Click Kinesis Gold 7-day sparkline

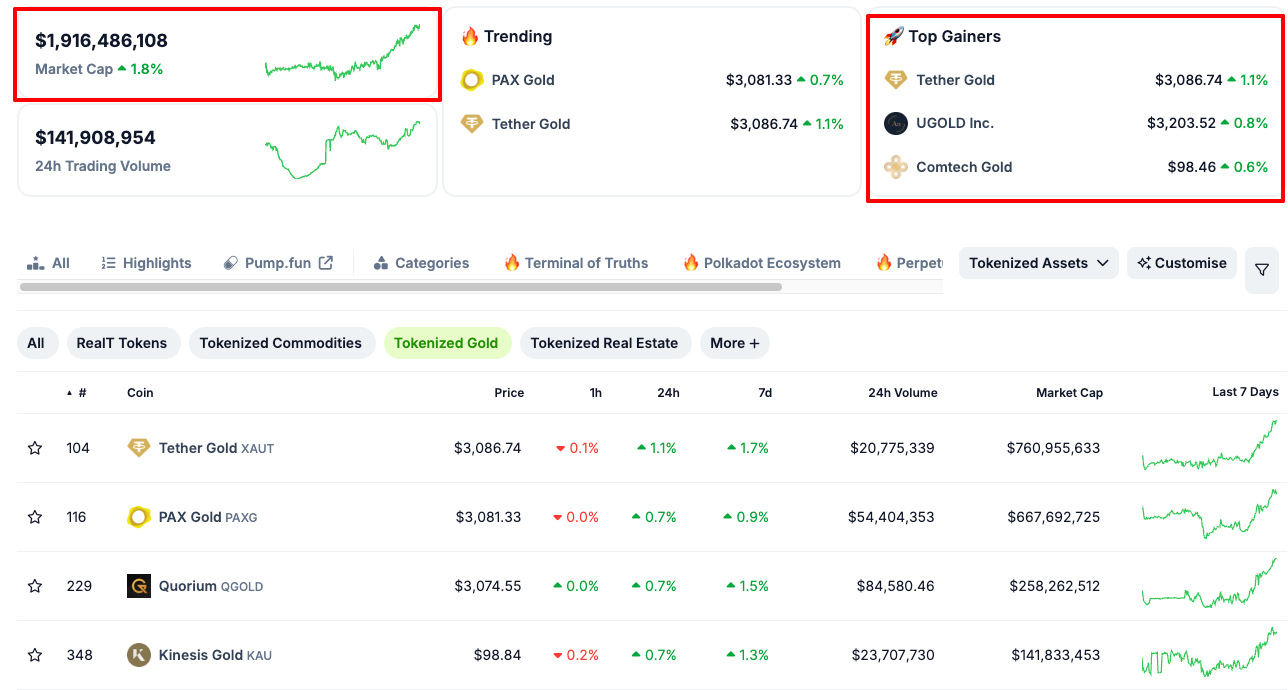[x=1209, y=652]
